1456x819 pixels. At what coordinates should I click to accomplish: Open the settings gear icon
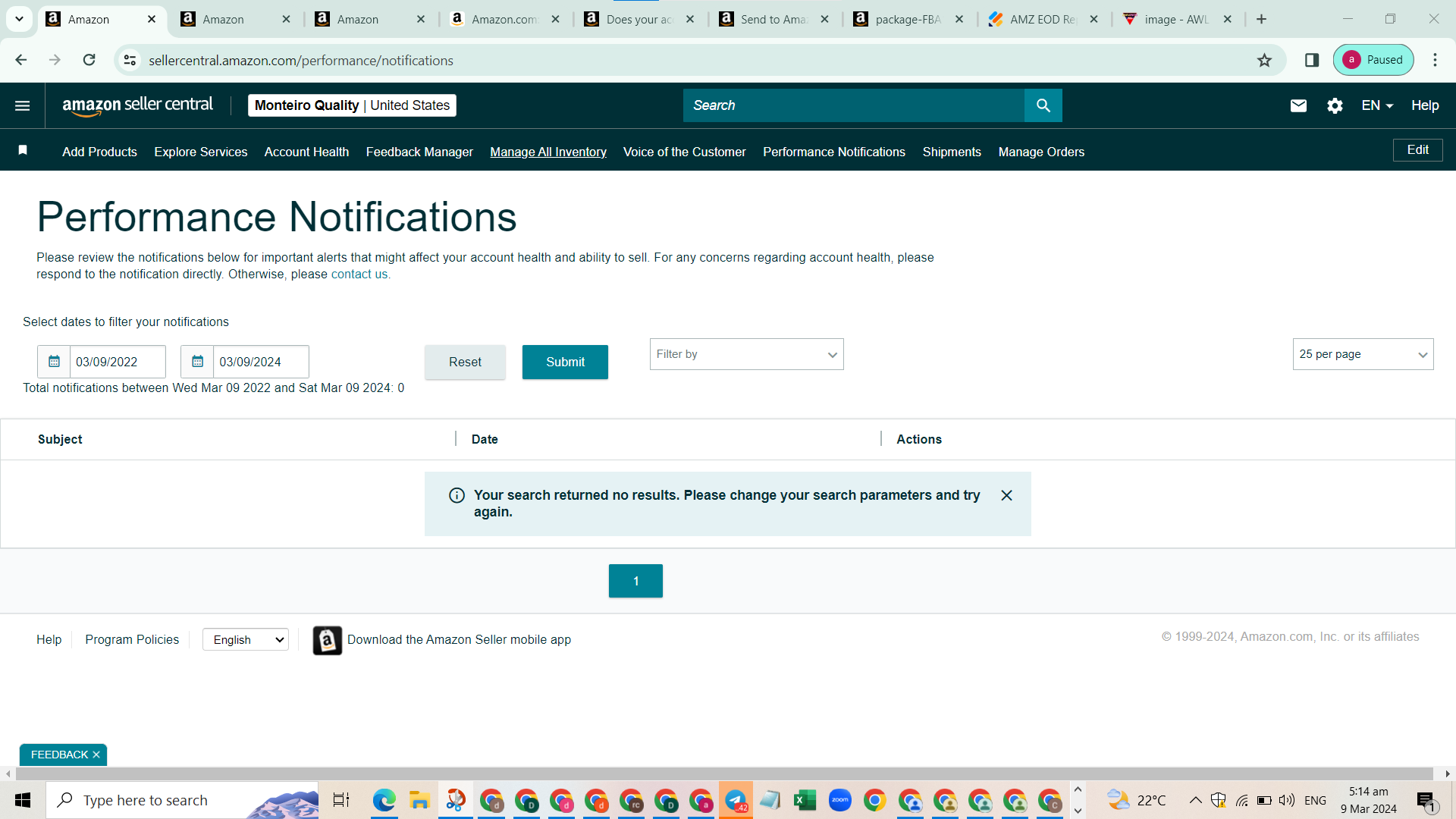tap(1335, 105)
